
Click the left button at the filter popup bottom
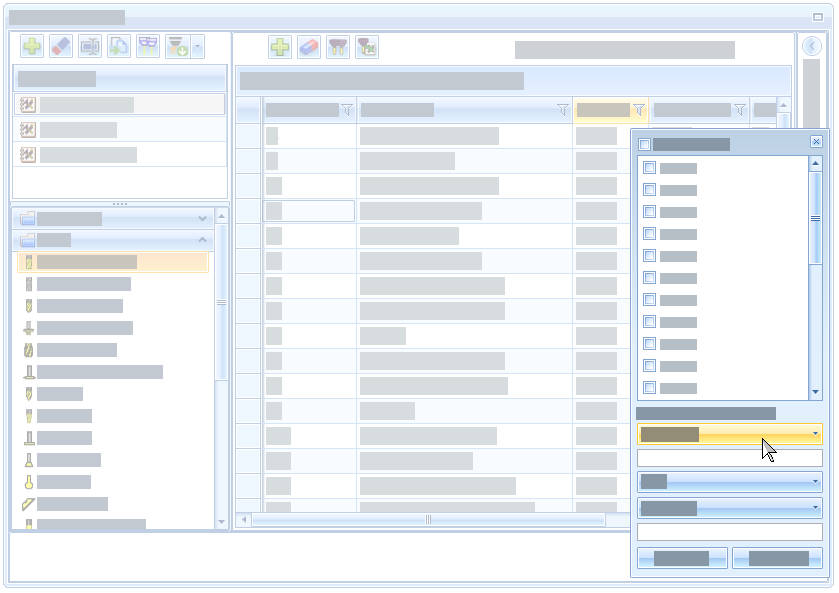[682, 558]
